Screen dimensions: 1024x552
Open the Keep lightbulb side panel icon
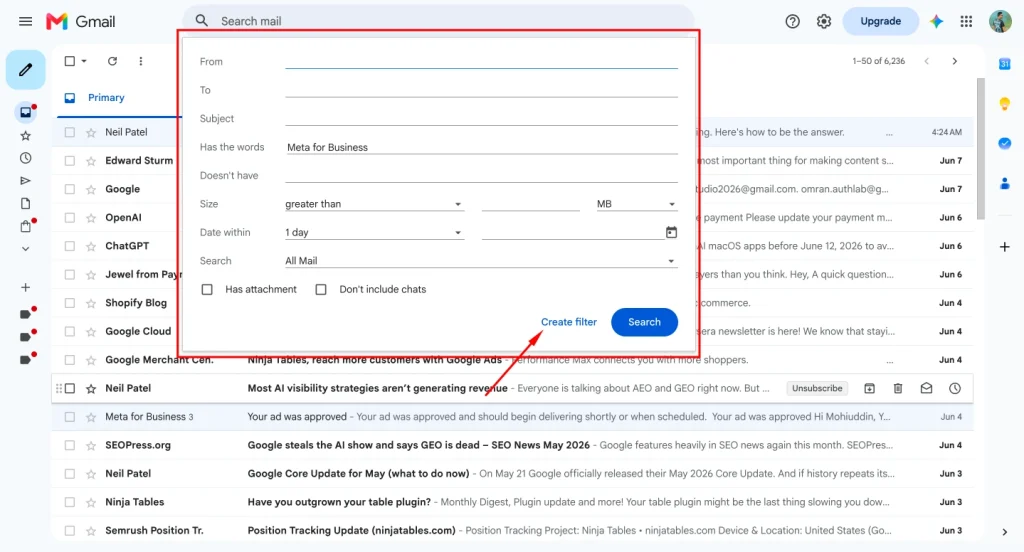tap(1004, 104)
